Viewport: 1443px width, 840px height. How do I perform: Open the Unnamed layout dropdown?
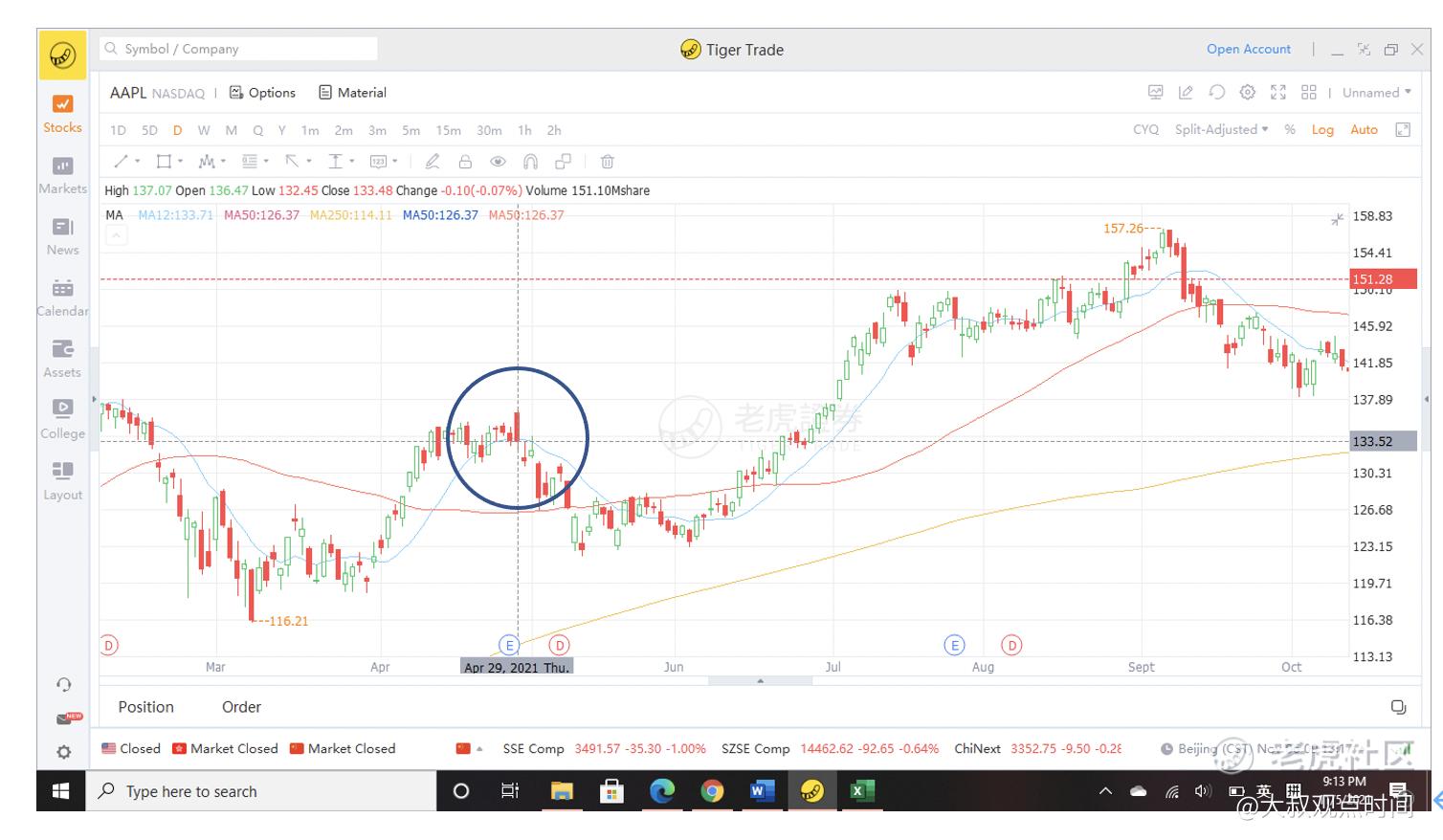tap(1376, 93)
